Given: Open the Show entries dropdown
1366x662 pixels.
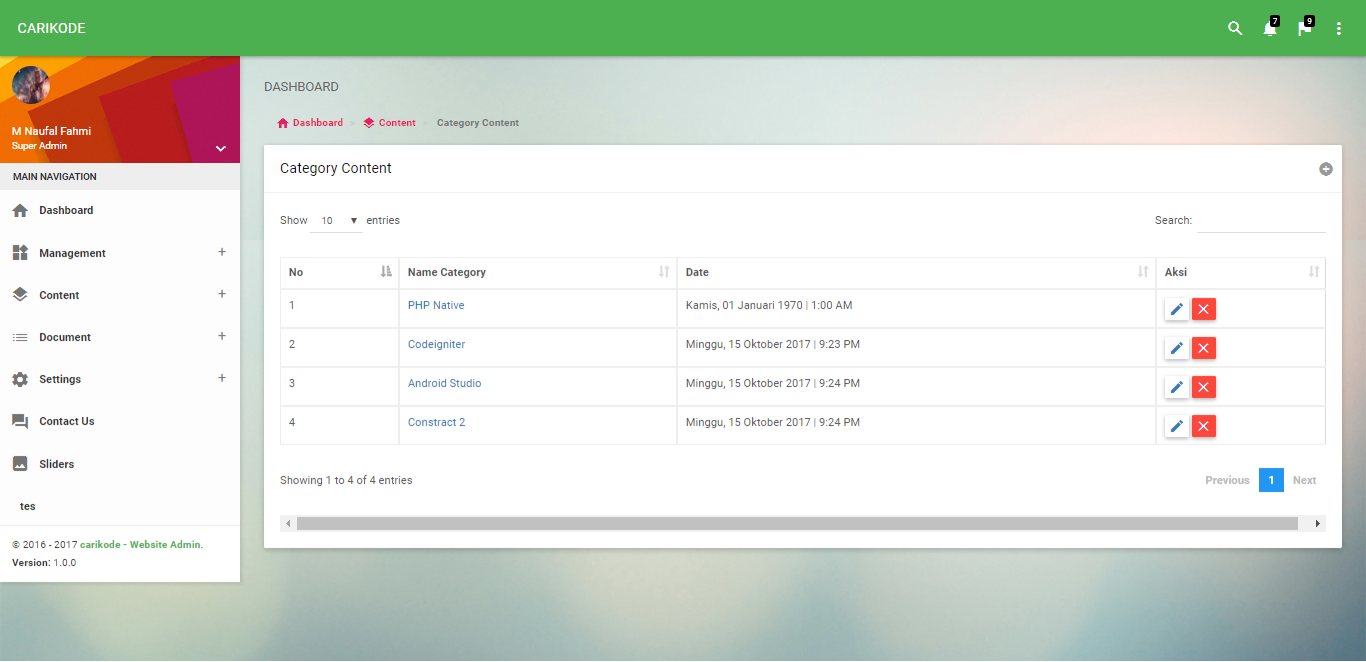Looking at the screenshot, I should click(x=336, y=220).
